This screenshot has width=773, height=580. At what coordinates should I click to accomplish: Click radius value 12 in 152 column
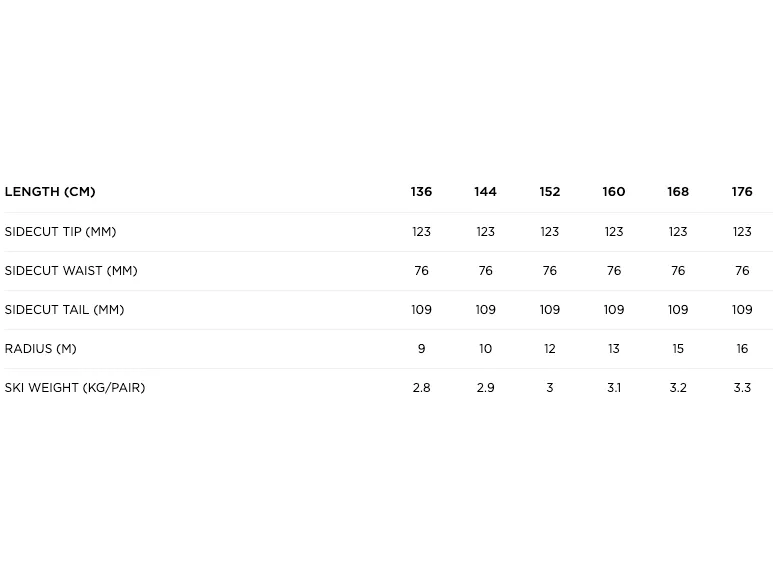click(550, 348)
